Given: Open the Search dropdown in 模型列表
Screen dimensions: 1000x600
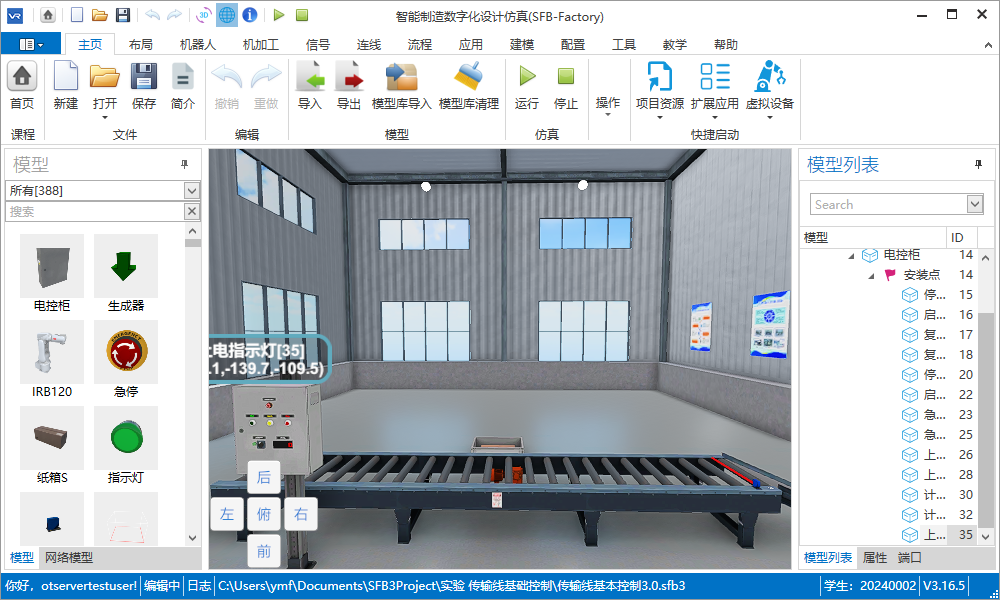Looking at the screenshot, I should (974, 204).
